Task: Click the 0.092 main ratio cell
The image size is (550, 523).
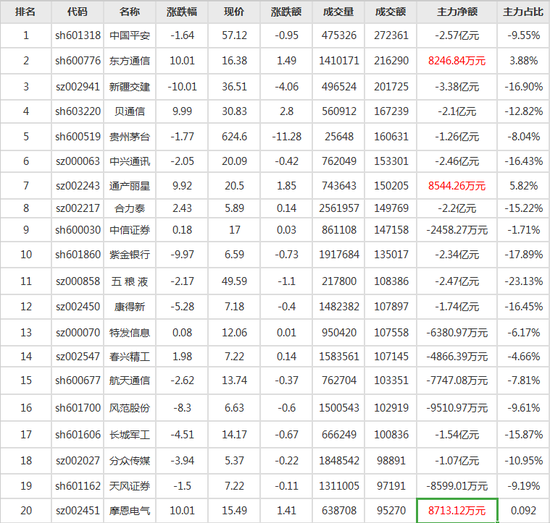Action: (524, 511)
